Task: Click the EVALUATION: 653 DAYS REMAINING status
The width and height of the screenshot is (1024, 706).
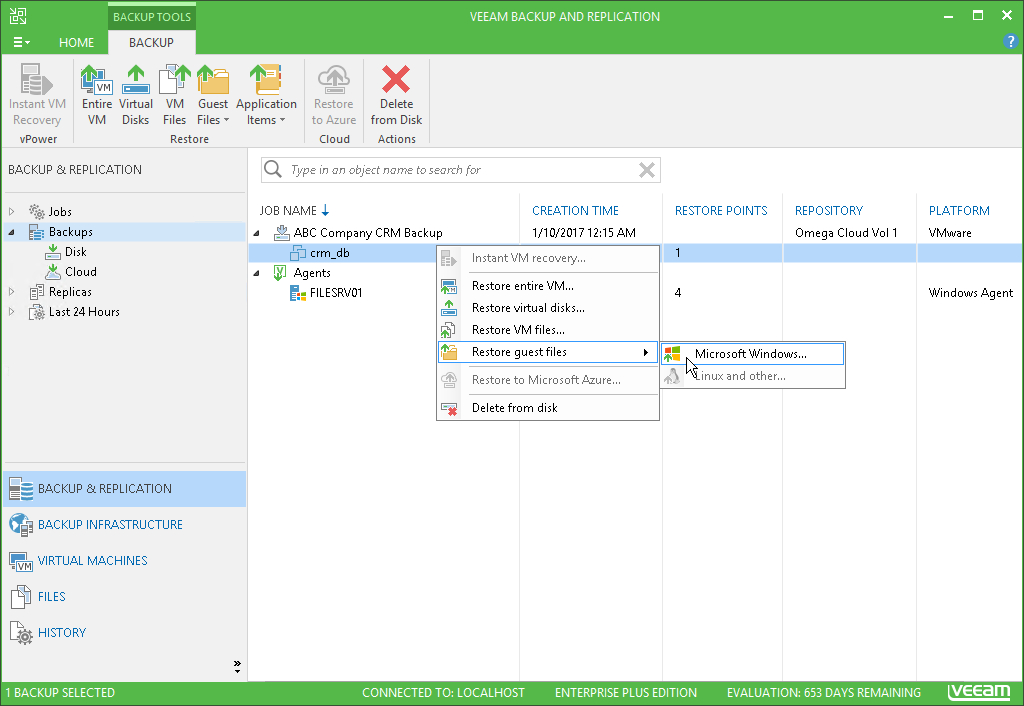Action: pos(824,693)
